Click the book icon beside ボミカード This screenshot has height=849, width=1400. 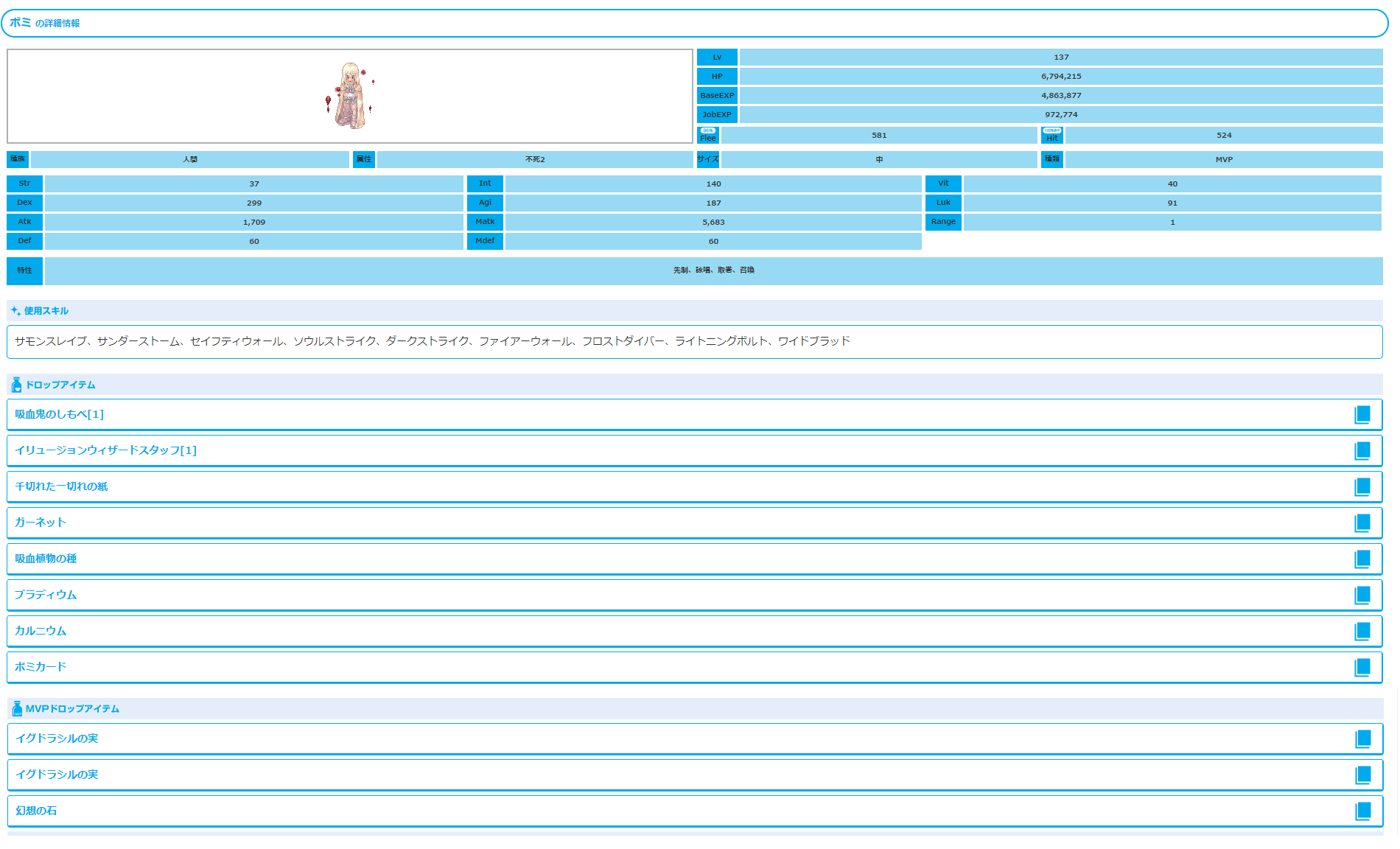coord(1362,668)
